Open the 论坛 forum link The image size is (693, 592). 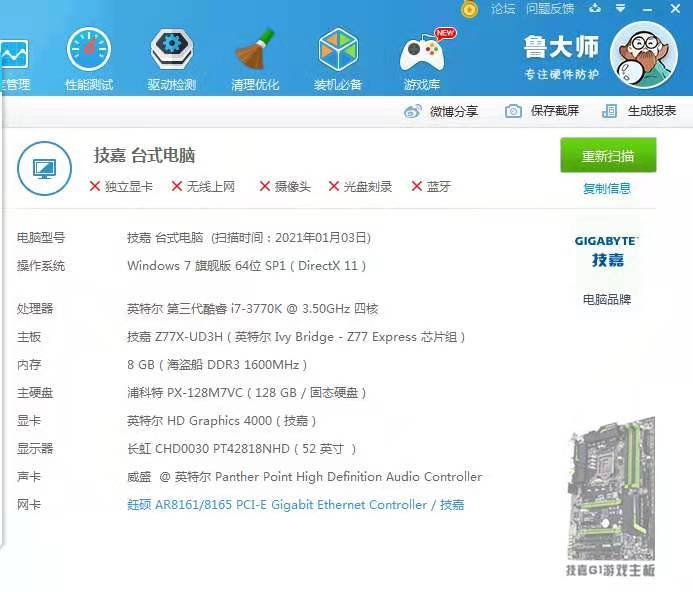(x=503, y=8)
